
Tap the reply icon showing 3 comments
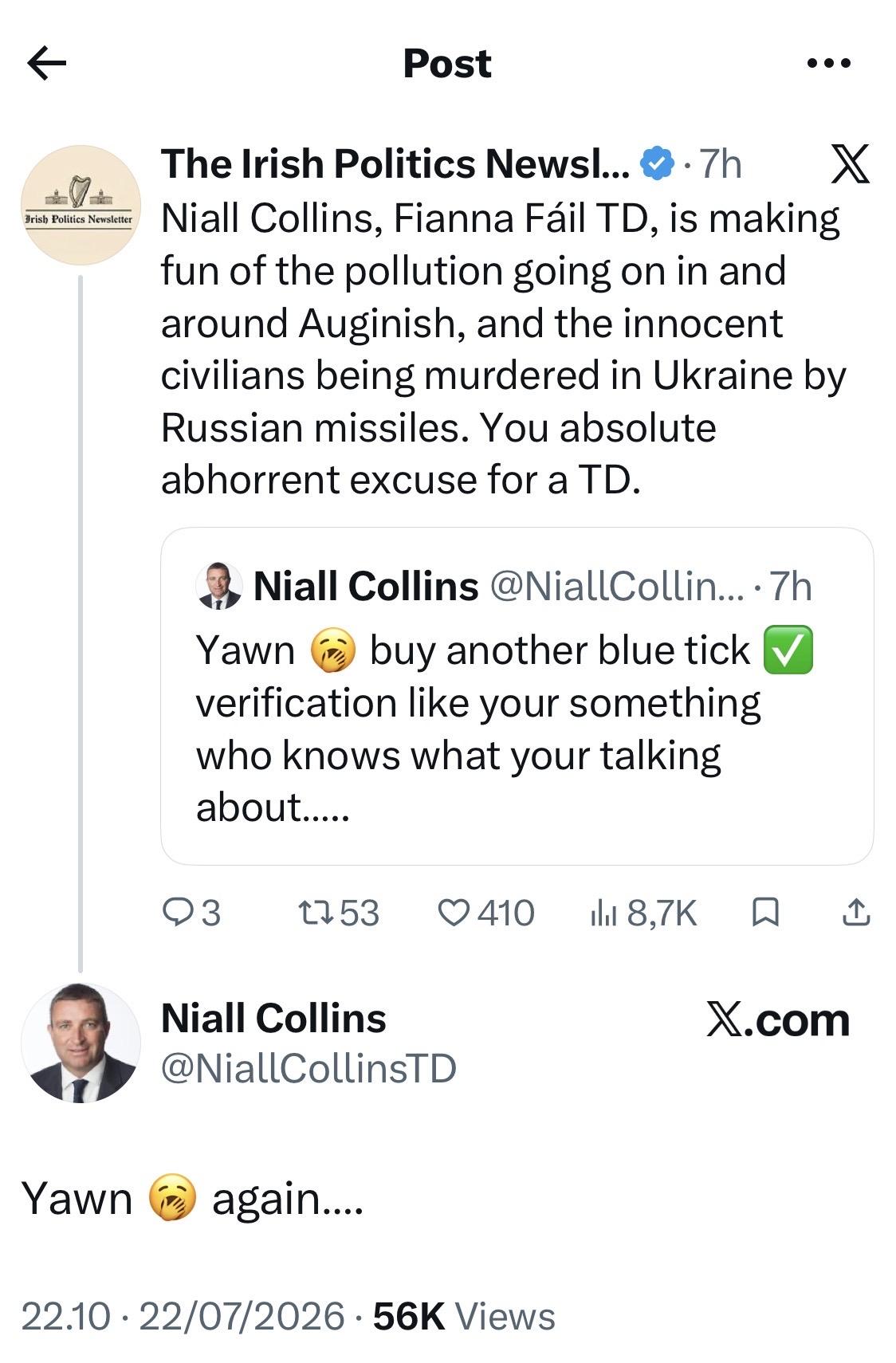pos(191,913)
